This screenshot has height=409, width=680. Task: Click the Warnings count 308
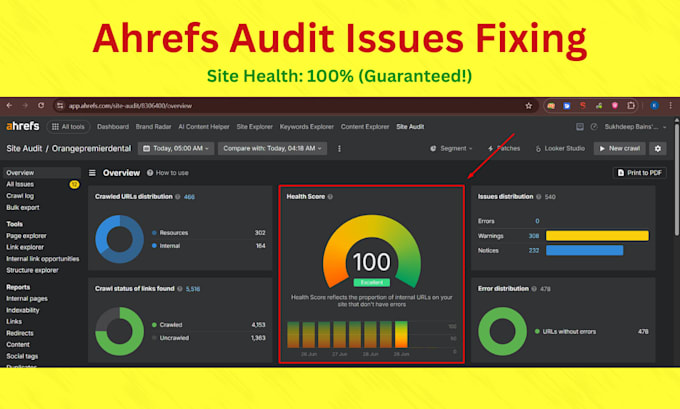tap(534, 236)
